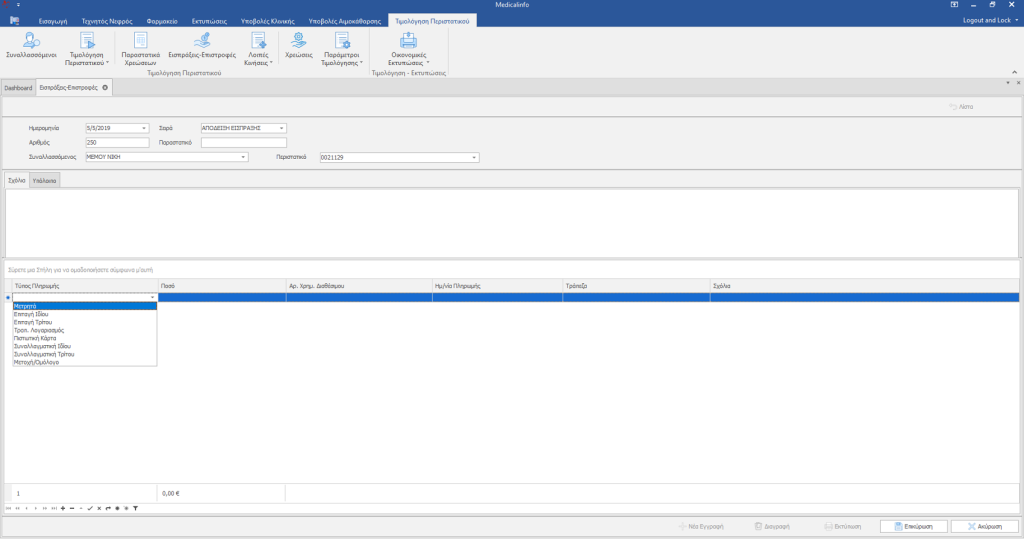
Task: Open the Σειρά combo box
Action: pyautogui.click(x=282, y=128)
